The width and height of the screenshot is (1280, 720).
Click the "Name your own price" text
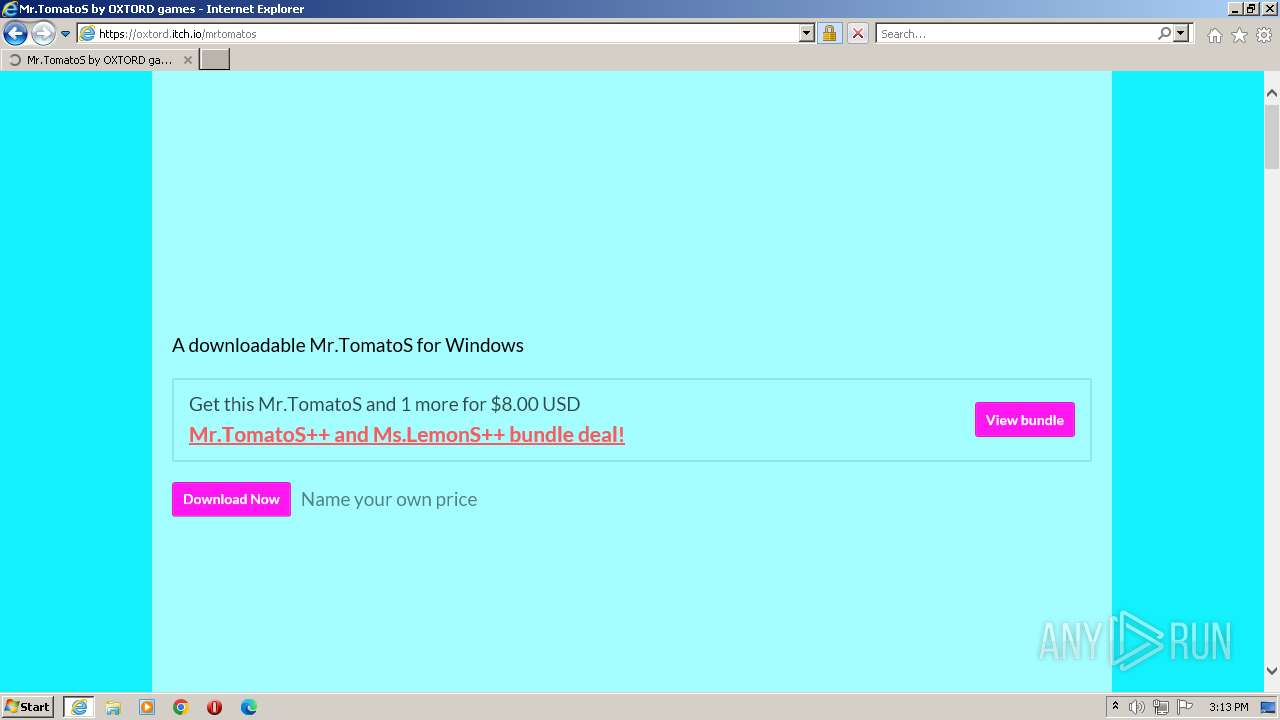389,499
